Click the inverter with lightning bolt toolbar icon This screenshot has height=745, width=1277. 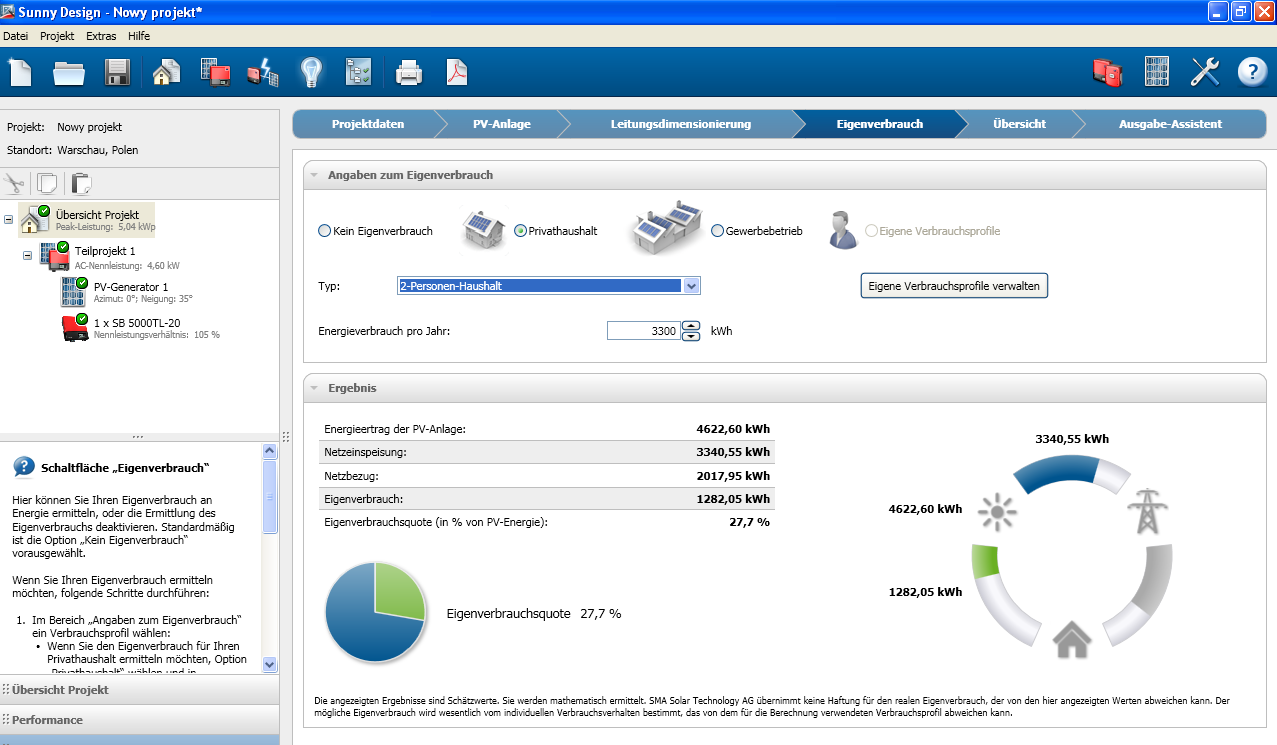tap(263, 72)
